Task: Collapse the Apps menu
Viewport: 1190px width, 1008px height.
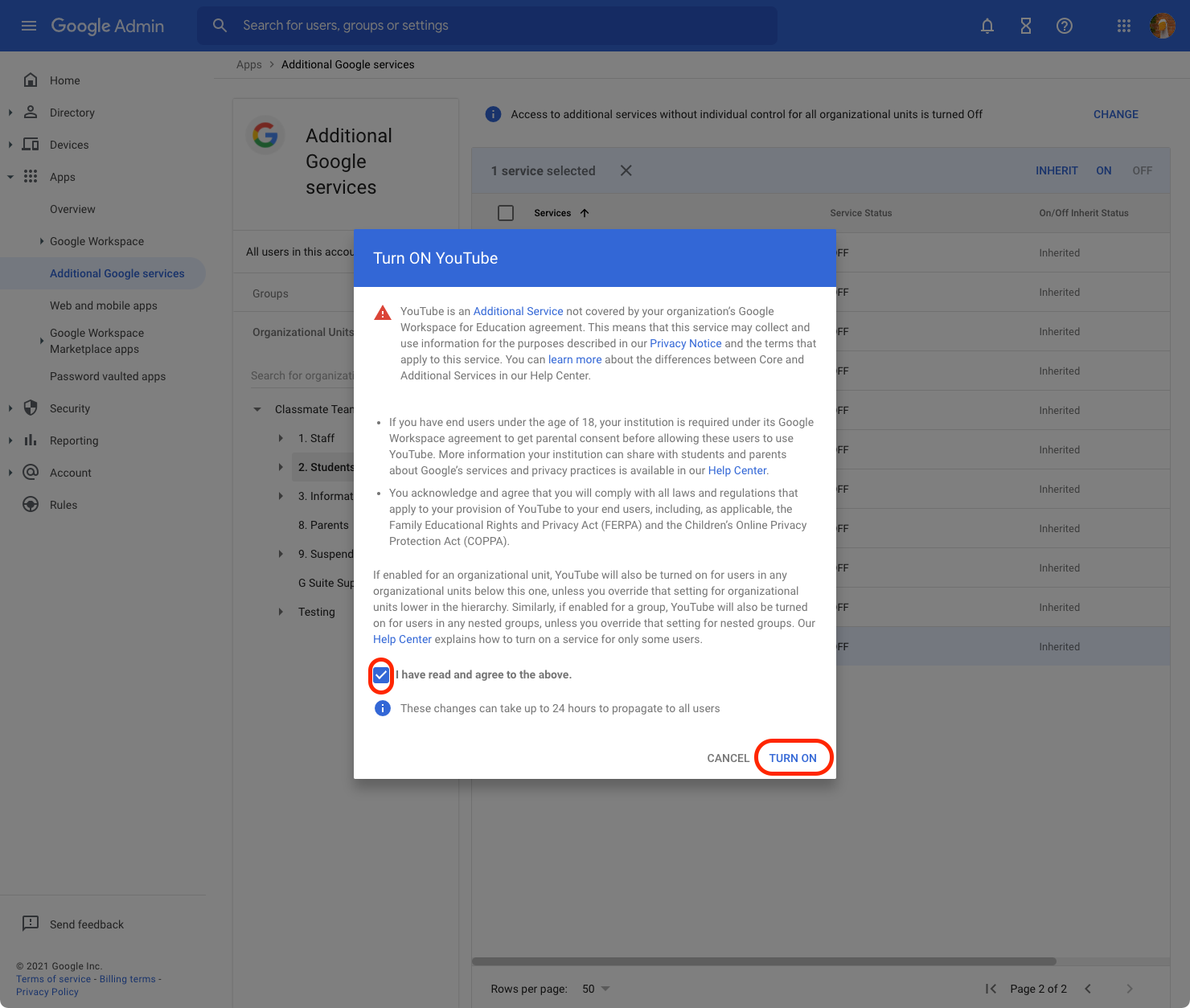Action: (10, 177)
